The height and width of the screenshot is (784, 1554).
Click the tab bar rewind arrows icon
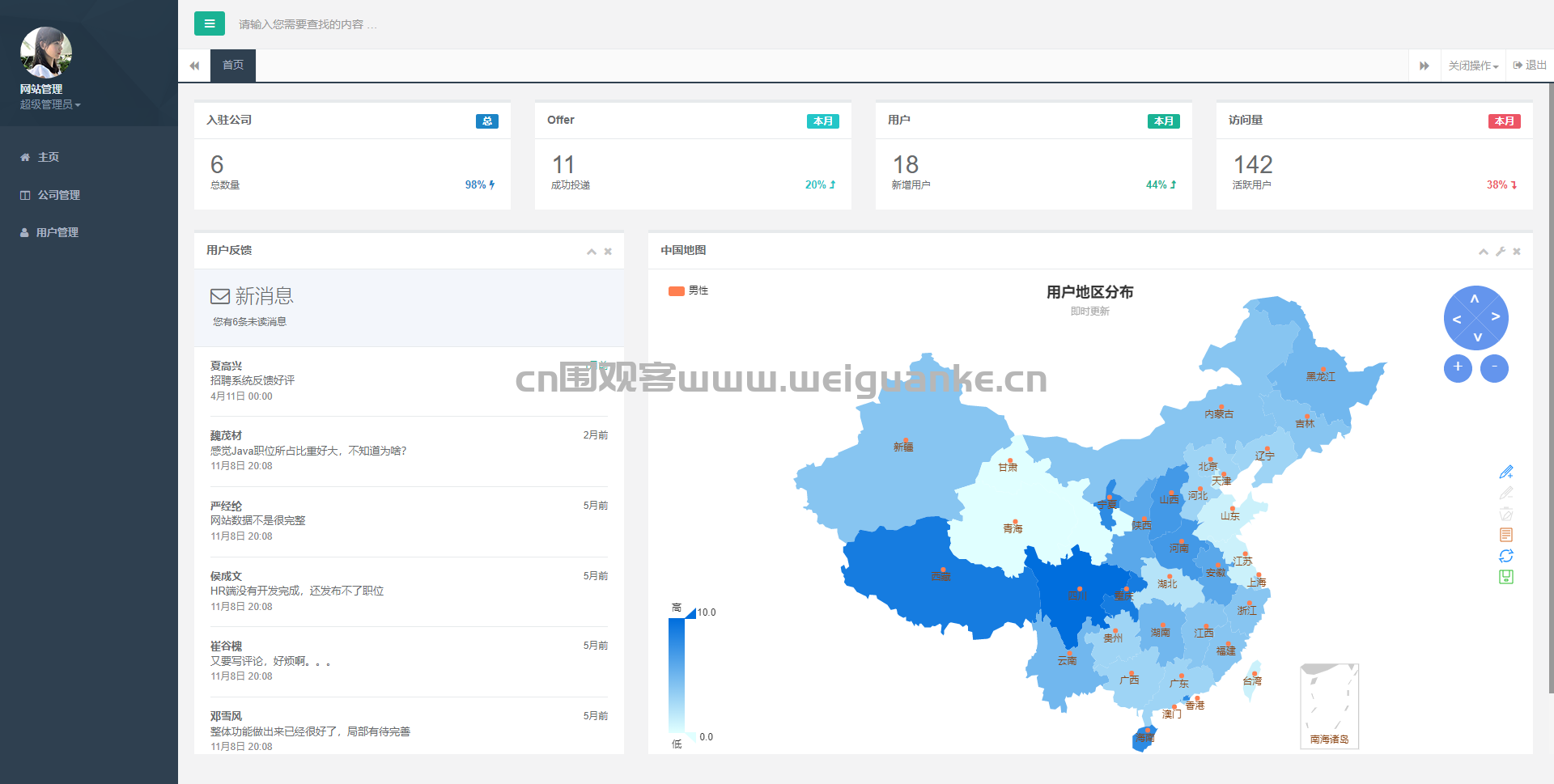click(194, 66)
